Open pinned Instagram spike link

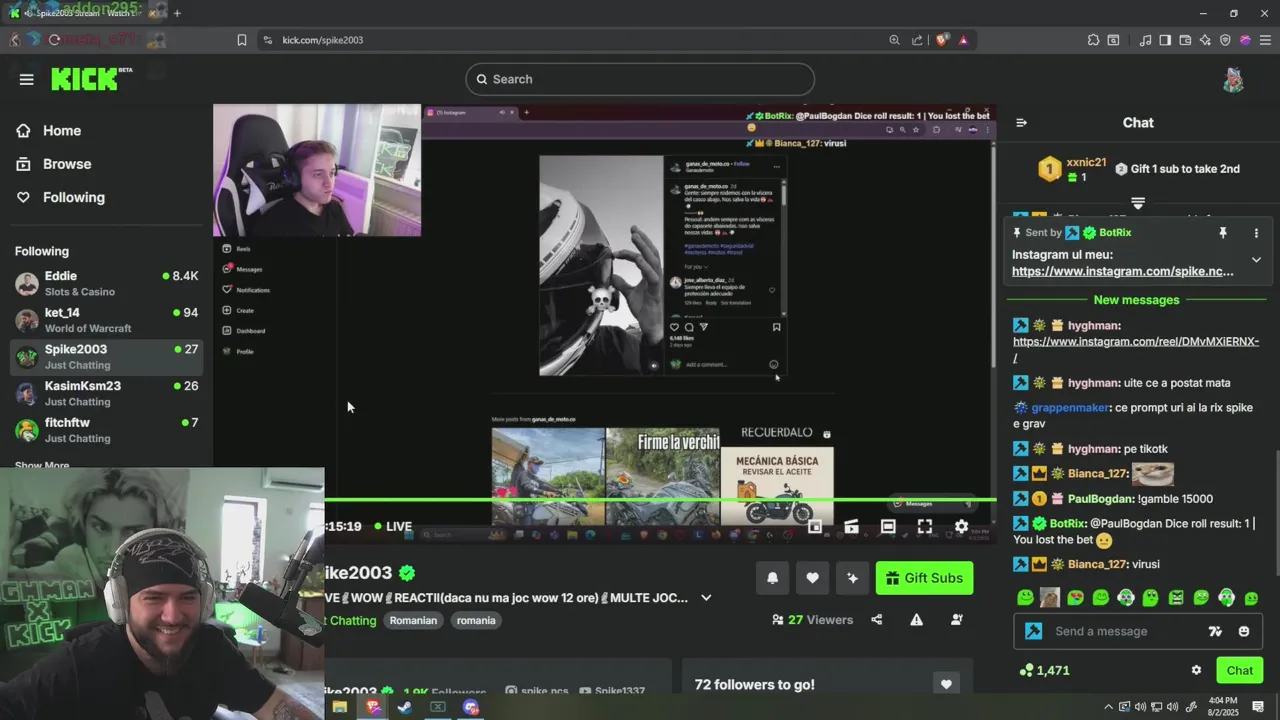1122,271
